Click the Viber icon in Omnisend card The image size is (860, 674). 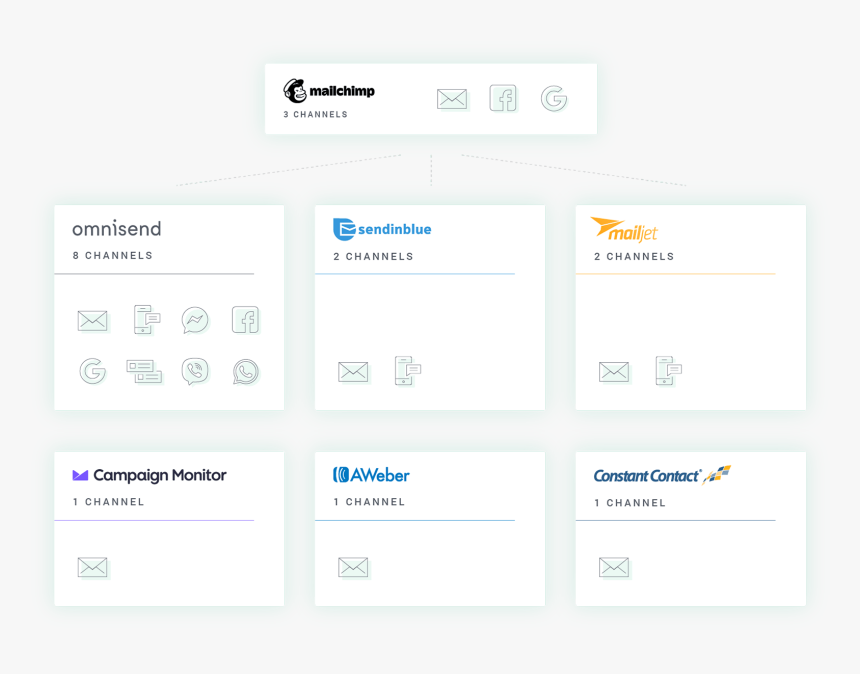195,371
